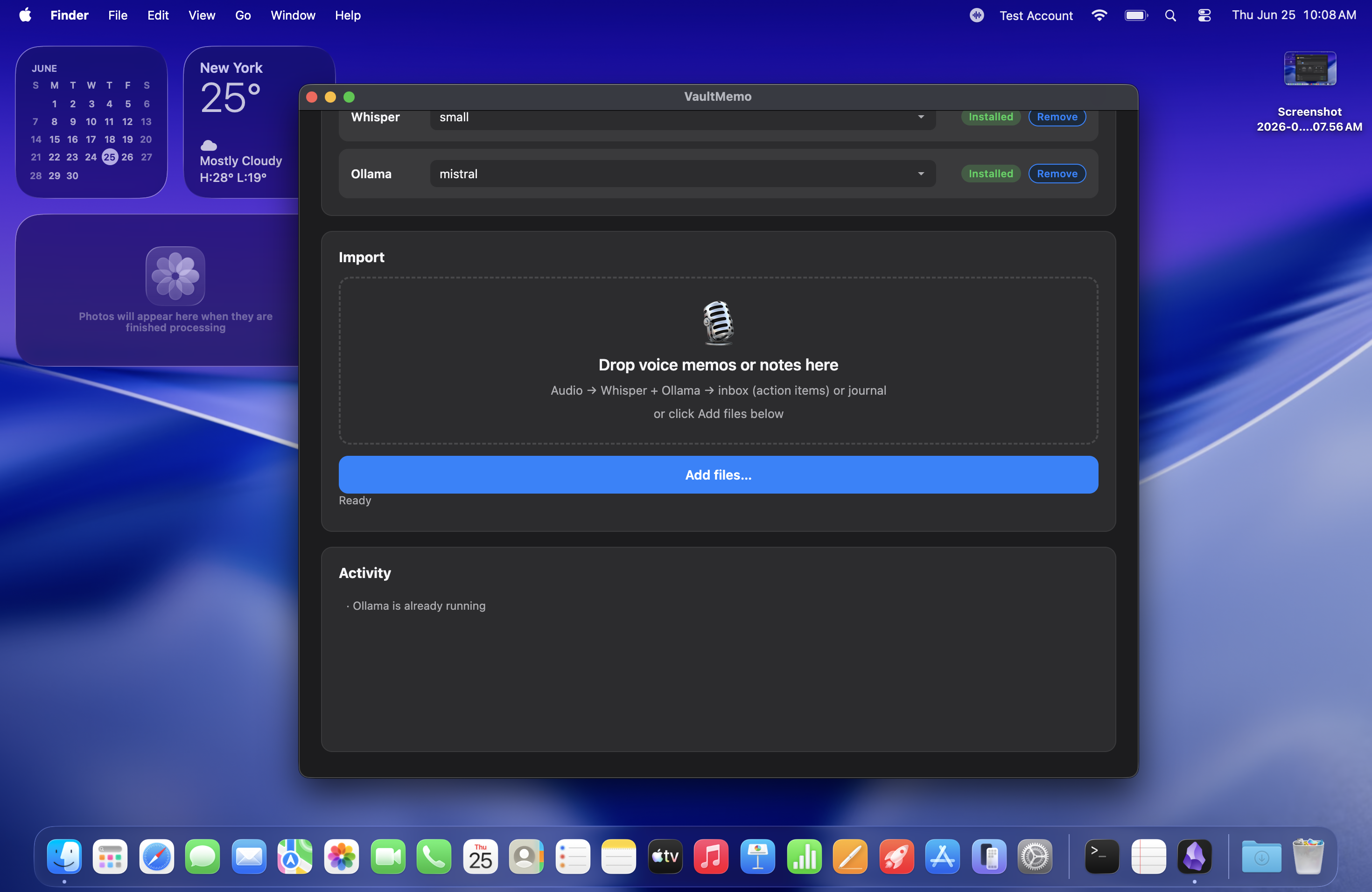Open the Screenshot file thumbnail on the desktop
Viewport: 1372px width, 892px height.
coord(1310,69)
